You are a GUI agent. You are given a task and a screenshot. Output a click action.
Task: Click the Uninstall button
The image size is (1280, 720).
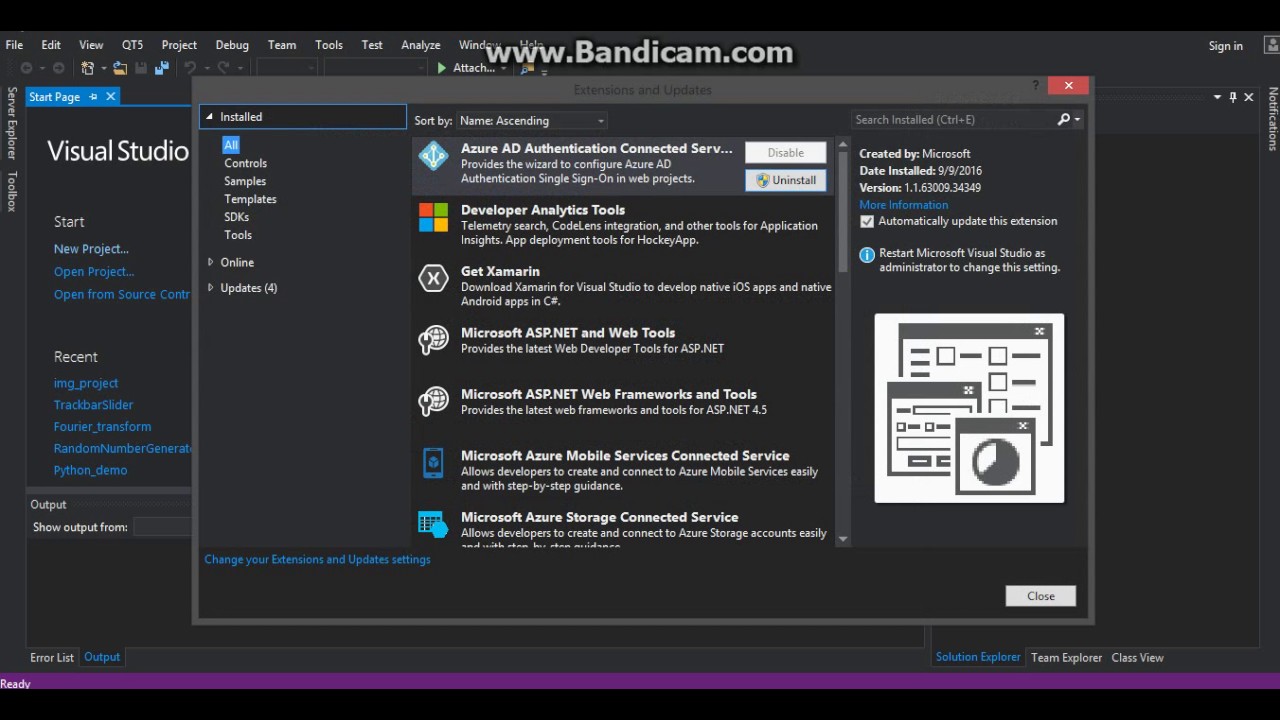[x=786, y=180]
